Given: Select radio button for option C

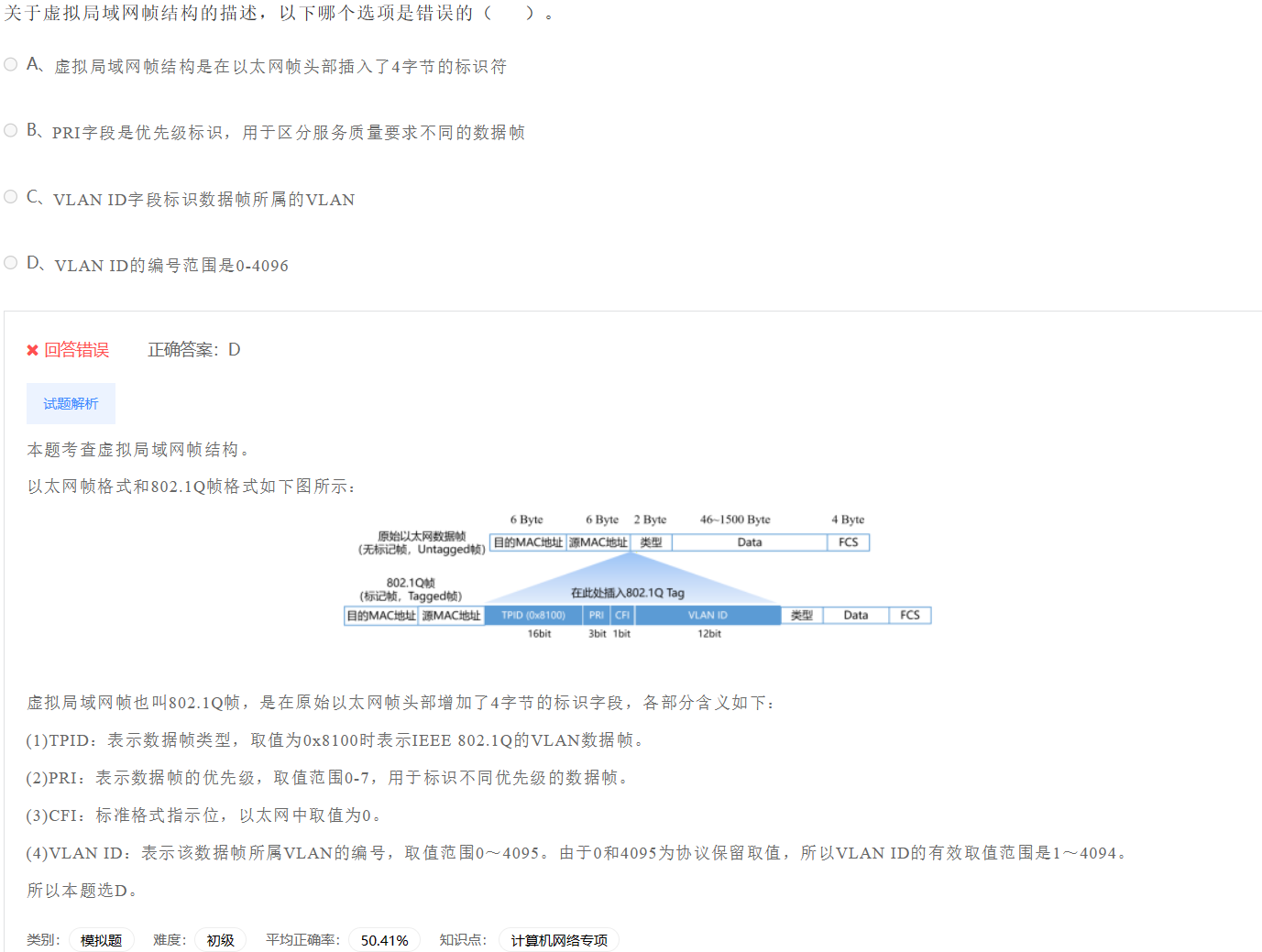Looking at the screenshot, I should tap(11, 196).
